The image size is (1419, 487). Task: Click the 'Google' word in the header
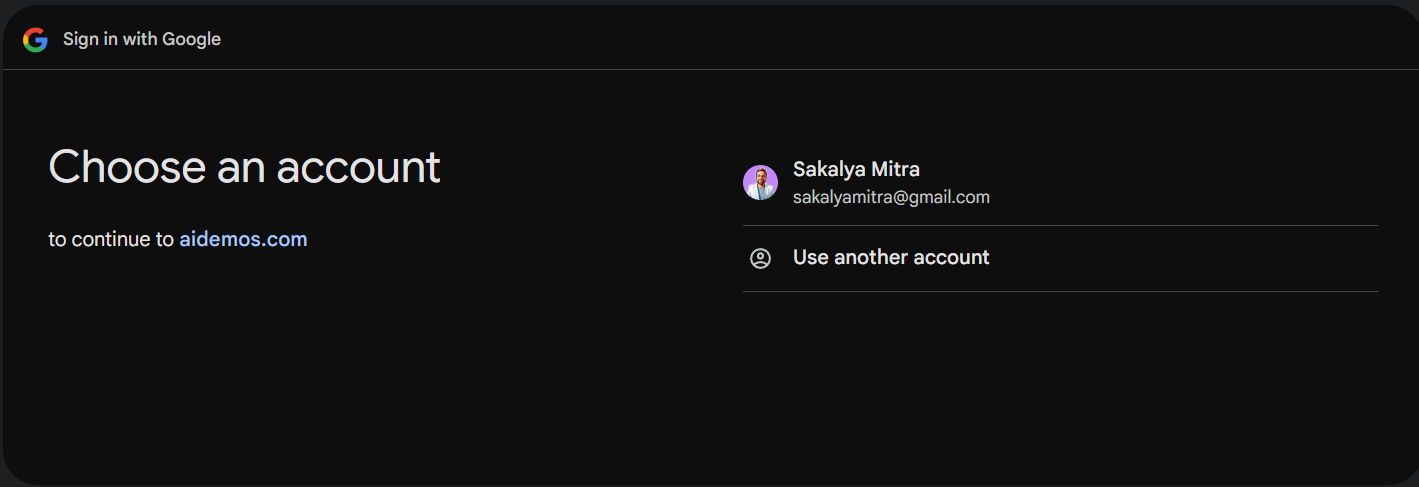click(192, 39)
